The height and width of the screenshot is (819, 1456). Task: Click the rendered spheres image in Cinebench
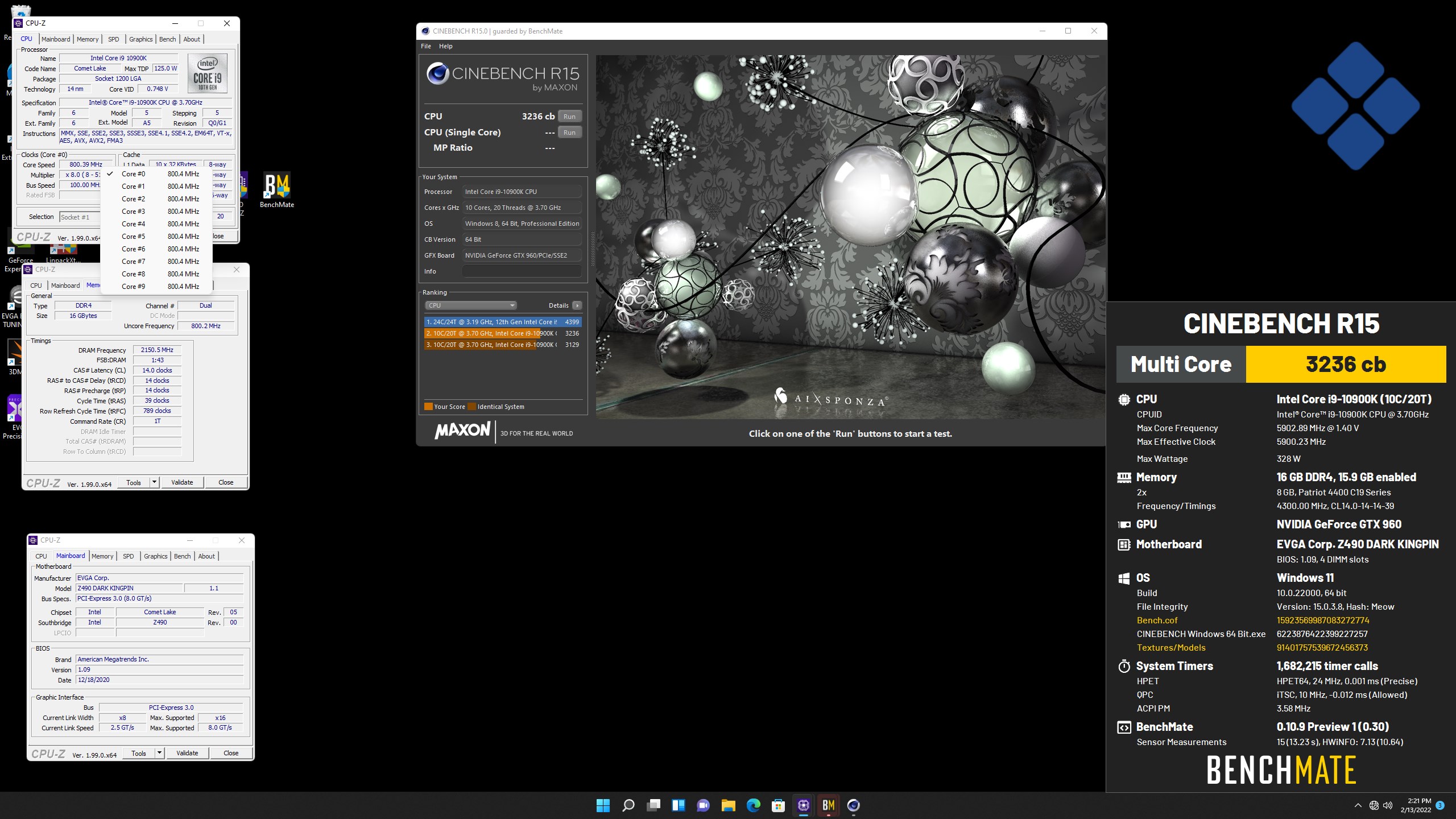[850, 237]
